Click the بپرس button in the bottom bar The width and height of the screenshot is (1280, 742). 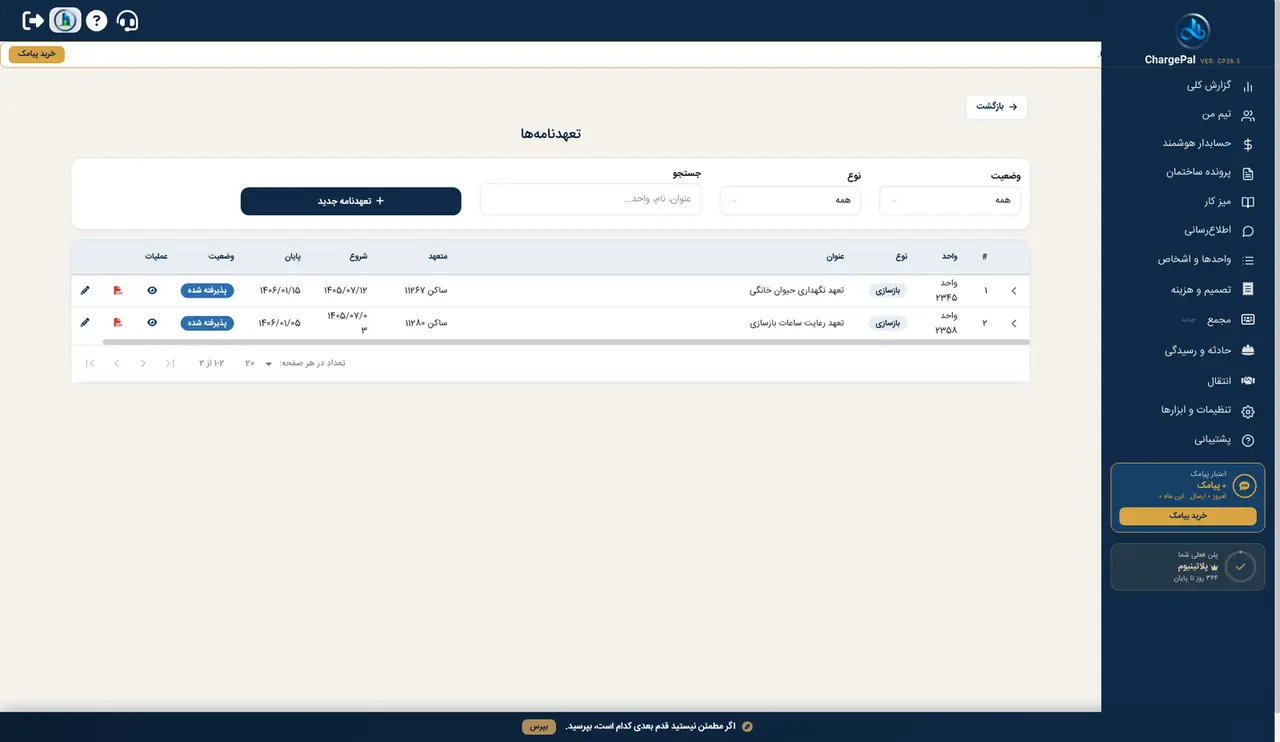[539, 726]
